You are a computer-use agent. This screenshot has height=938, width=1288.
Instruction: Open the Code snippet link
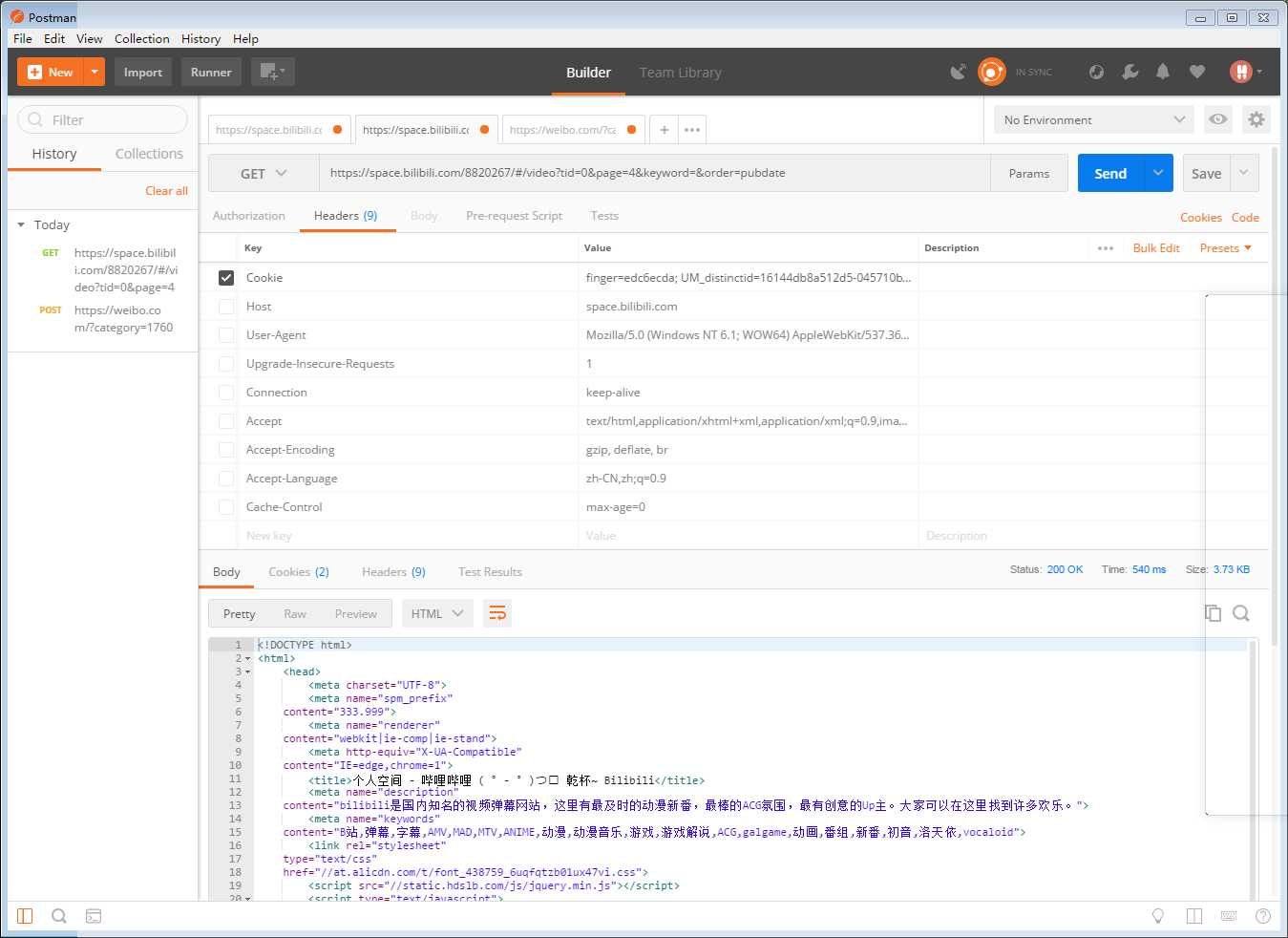pos(1245,218)
